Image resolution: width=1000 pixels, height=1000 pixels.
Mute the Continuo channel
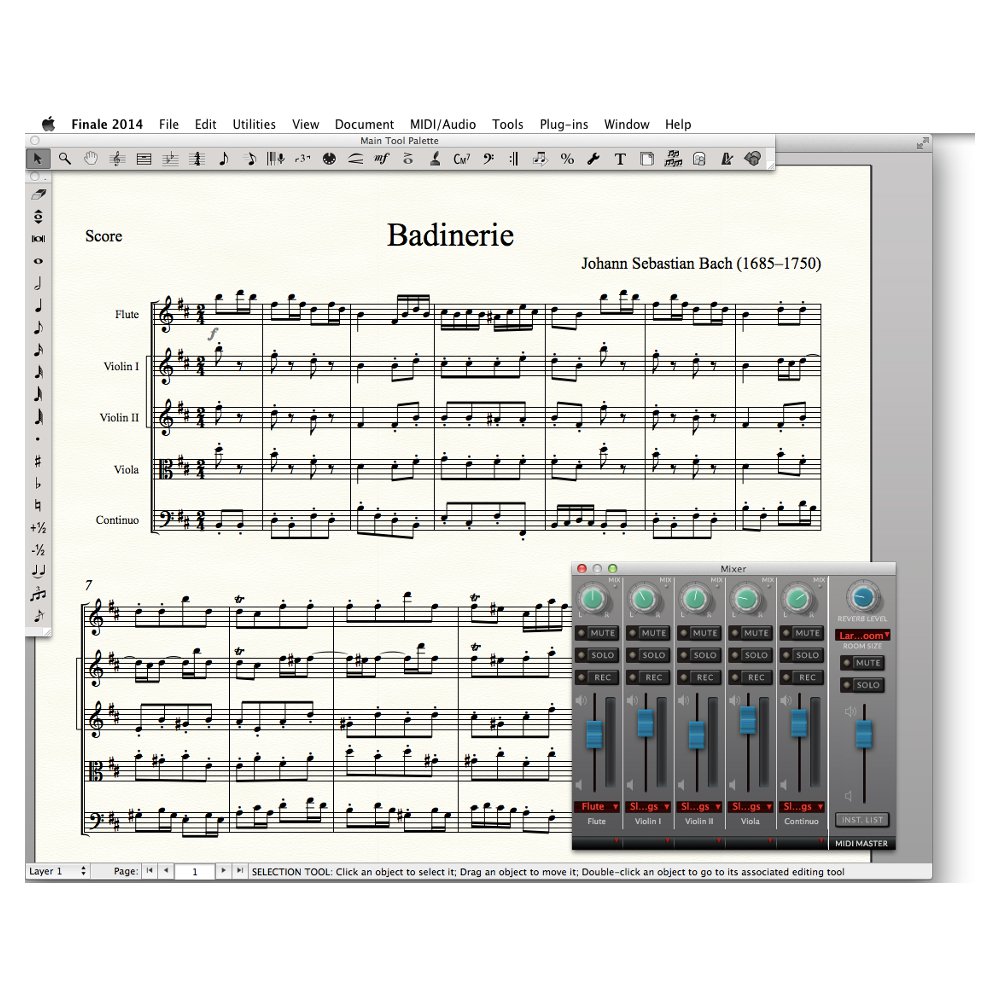click(801, 633)
